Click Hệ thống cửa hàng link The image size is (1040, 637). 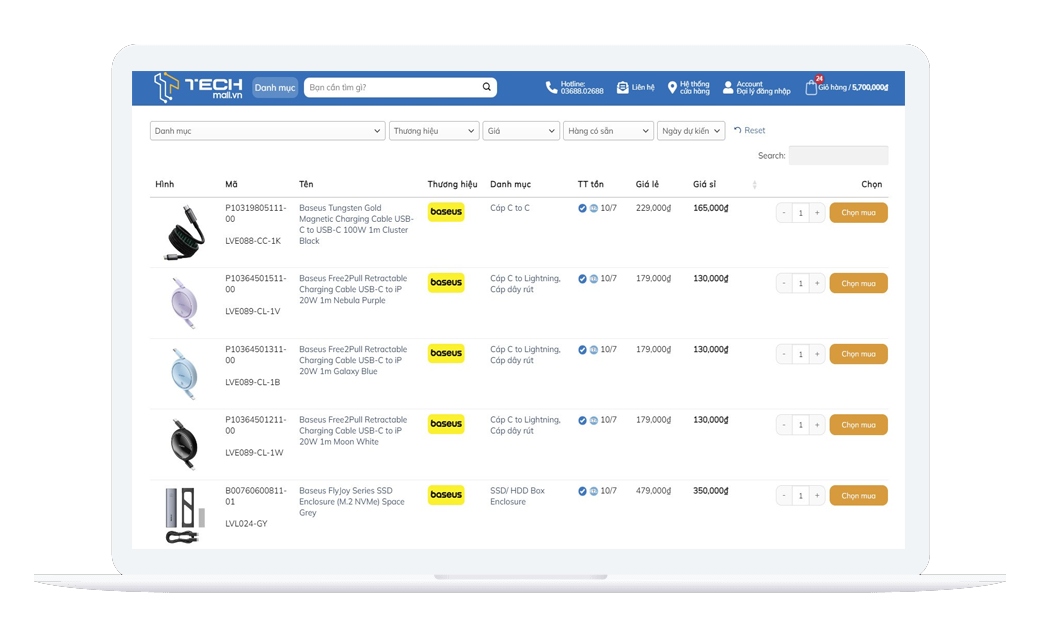(694, 88)
